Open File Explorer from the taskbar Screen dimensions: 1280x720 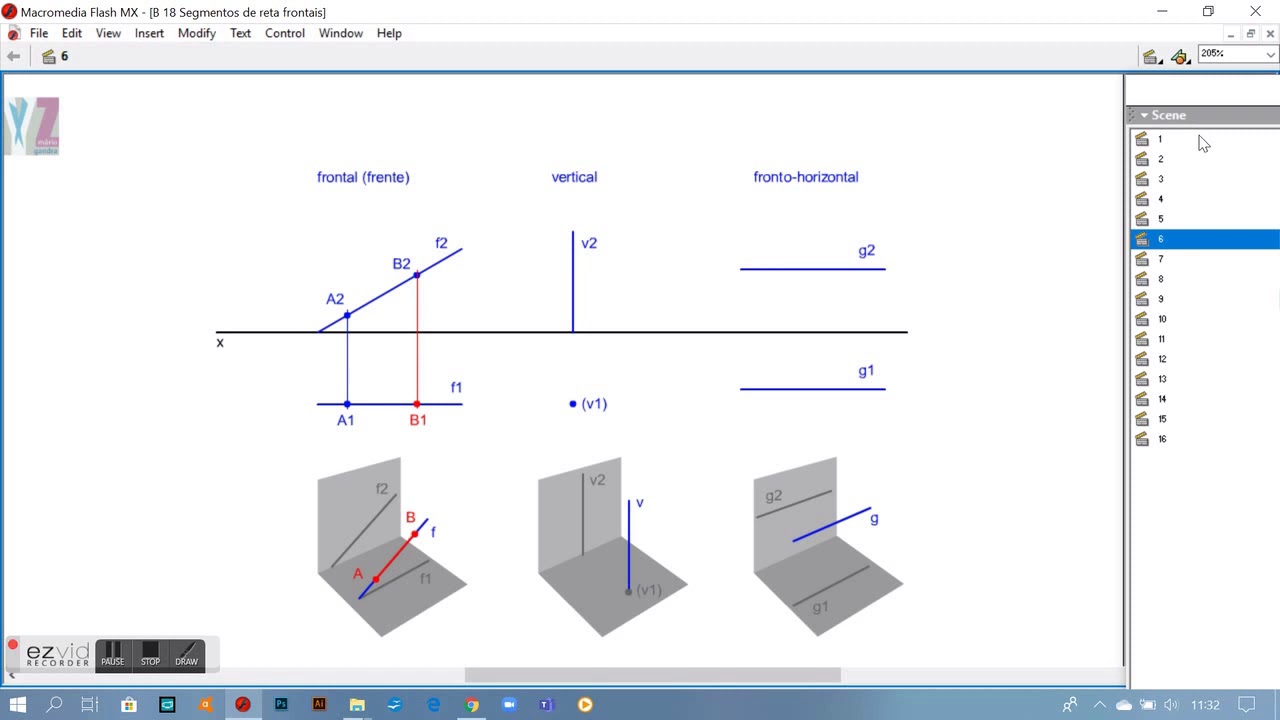tap(357, 704)
